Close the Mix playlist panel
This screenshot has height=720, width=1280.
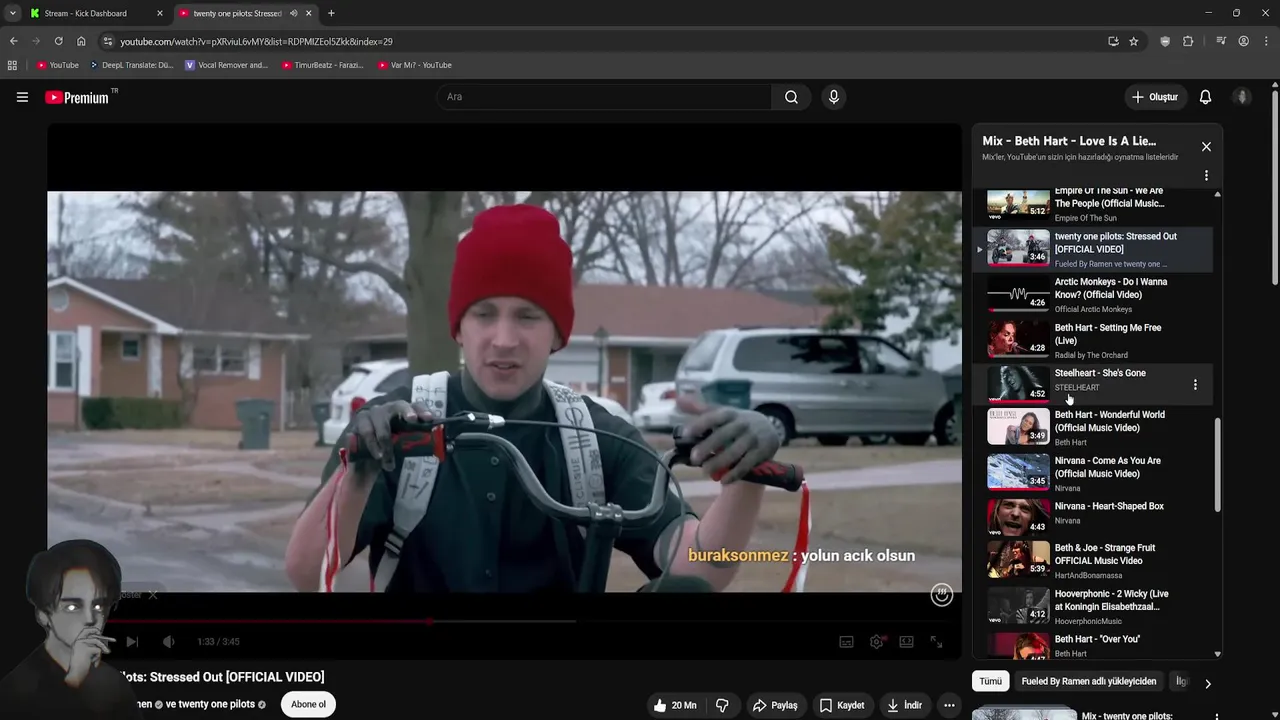tap(1206, 147)
